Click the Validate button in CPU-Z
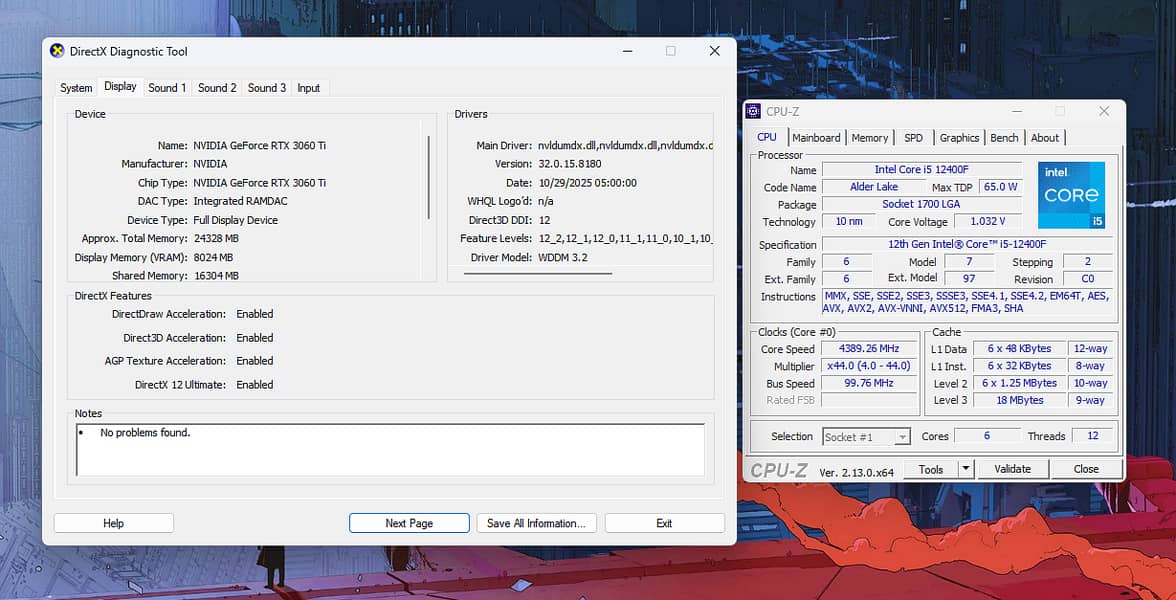The image size is (1176, 600). (x=1012, y=469)
